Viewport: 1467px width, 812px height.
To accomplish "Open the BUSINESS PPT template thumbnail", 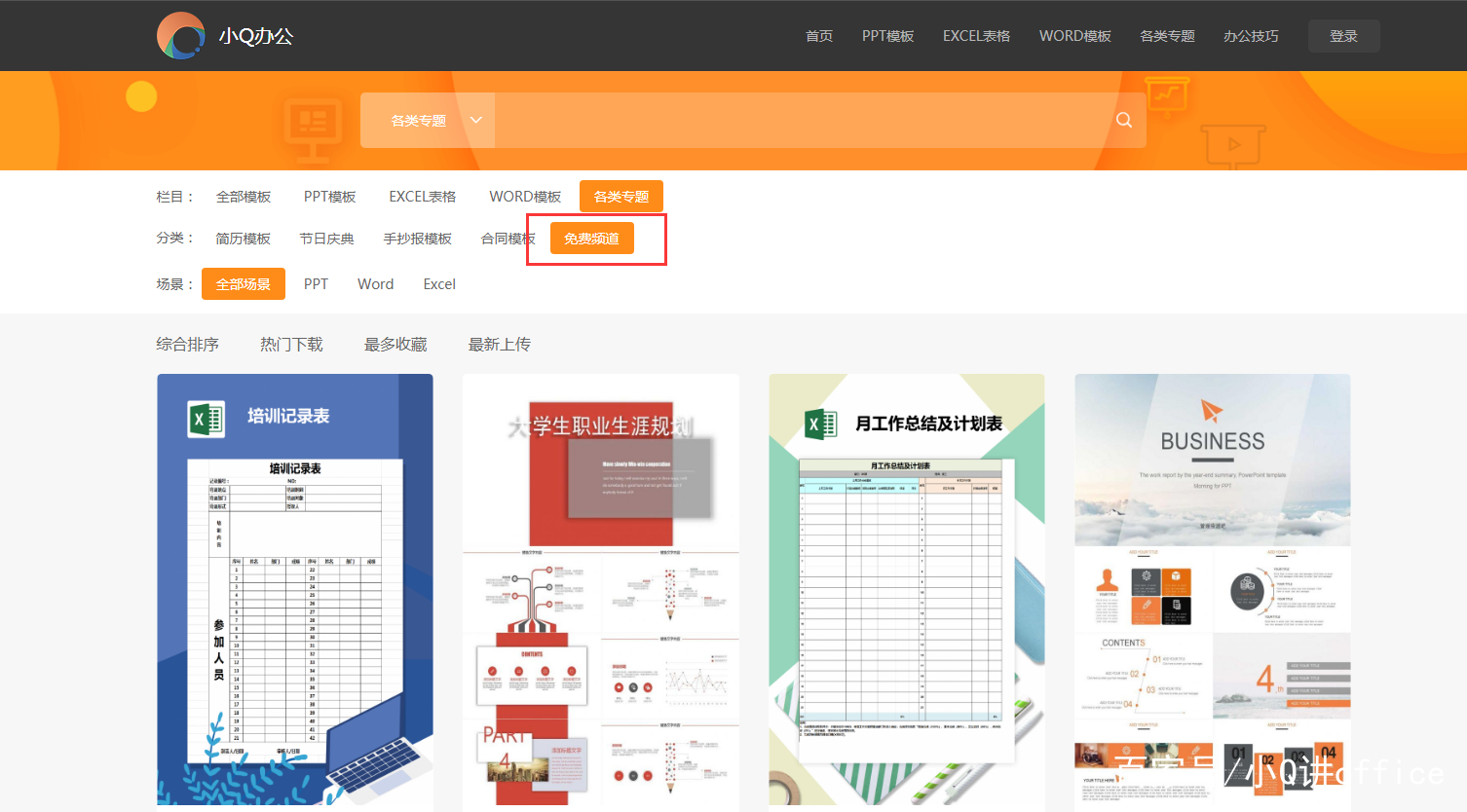I will tap(1213, 590).
